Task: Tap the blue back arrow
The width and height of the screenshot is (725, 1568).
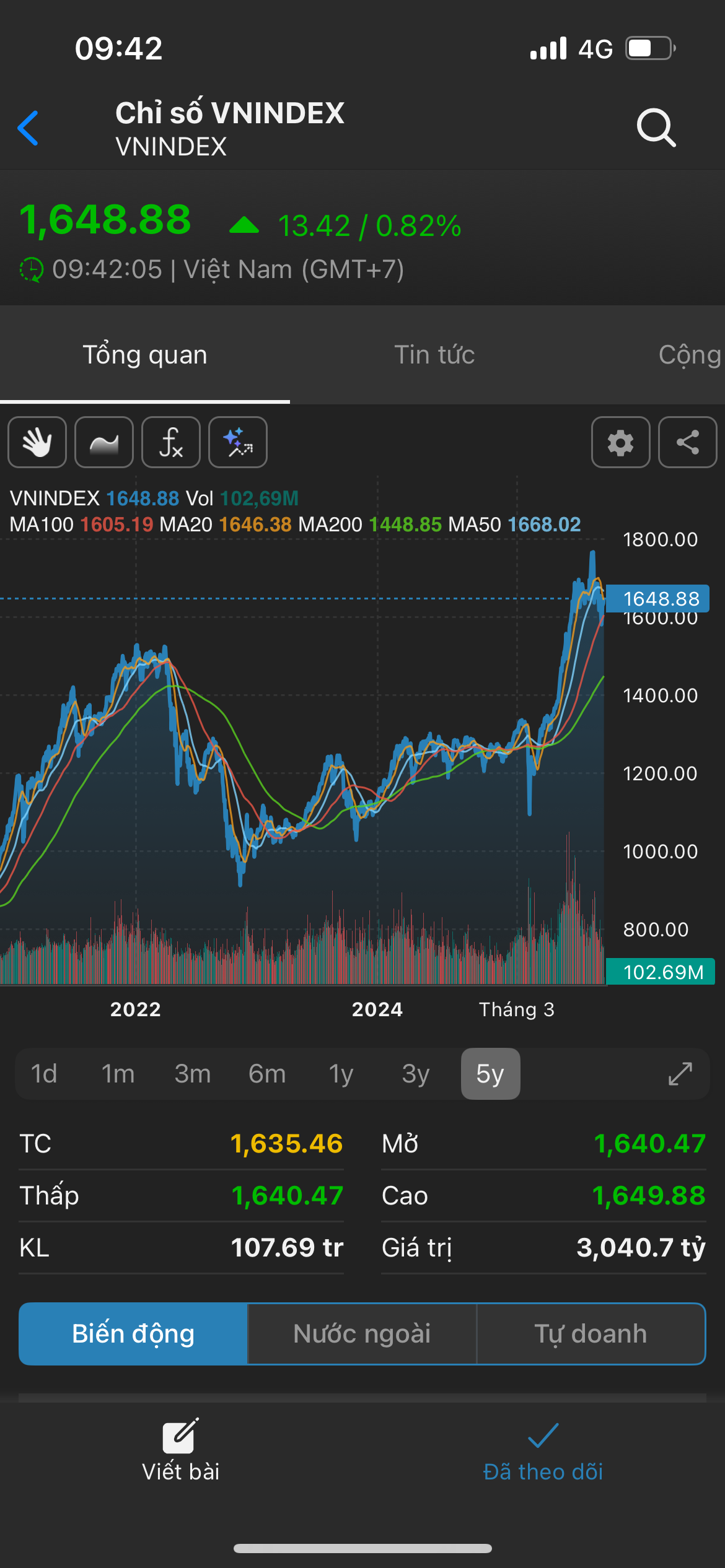Action: click(x=29, y=128)
